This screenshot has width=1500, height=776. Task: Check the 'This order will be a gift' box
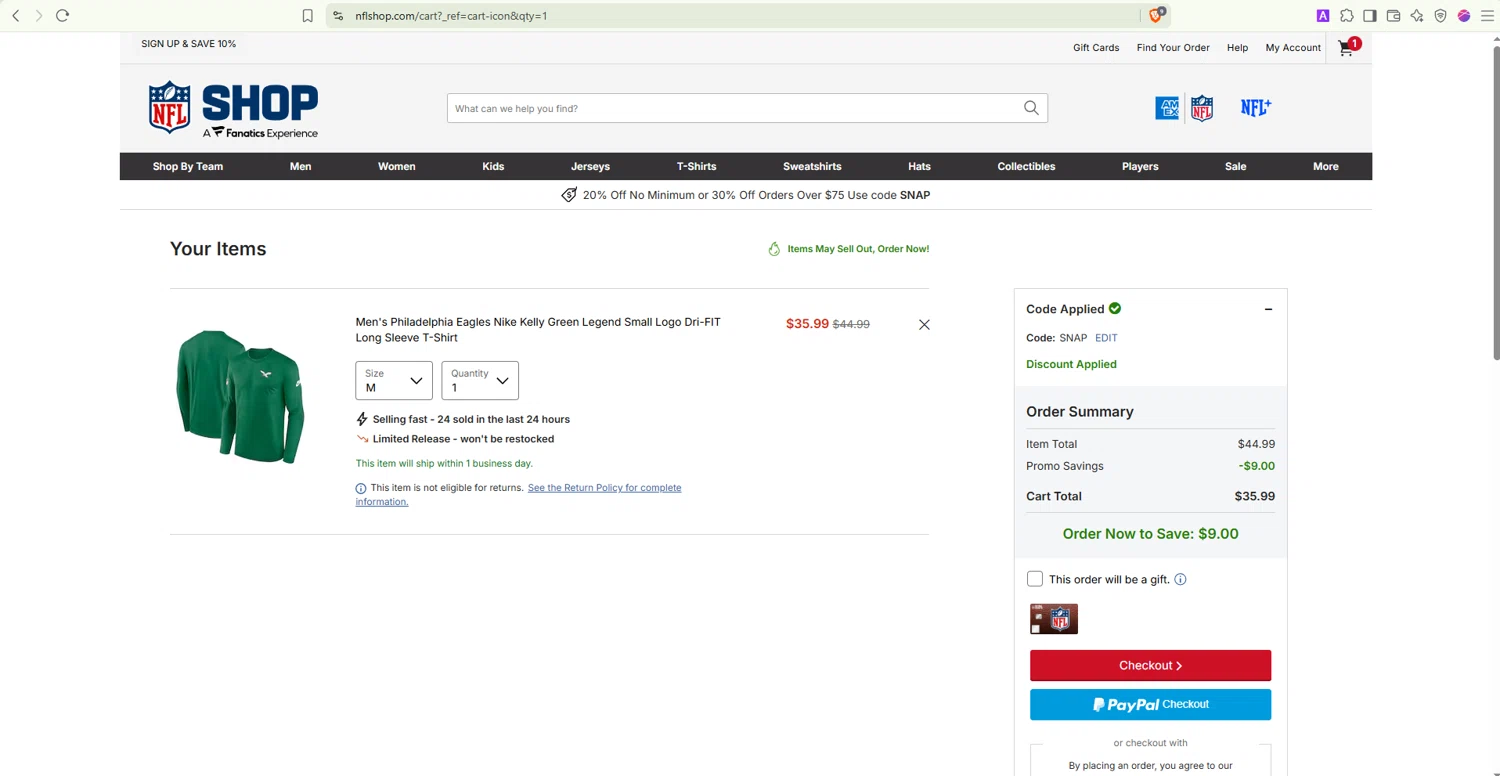(x=1035, y=579)
